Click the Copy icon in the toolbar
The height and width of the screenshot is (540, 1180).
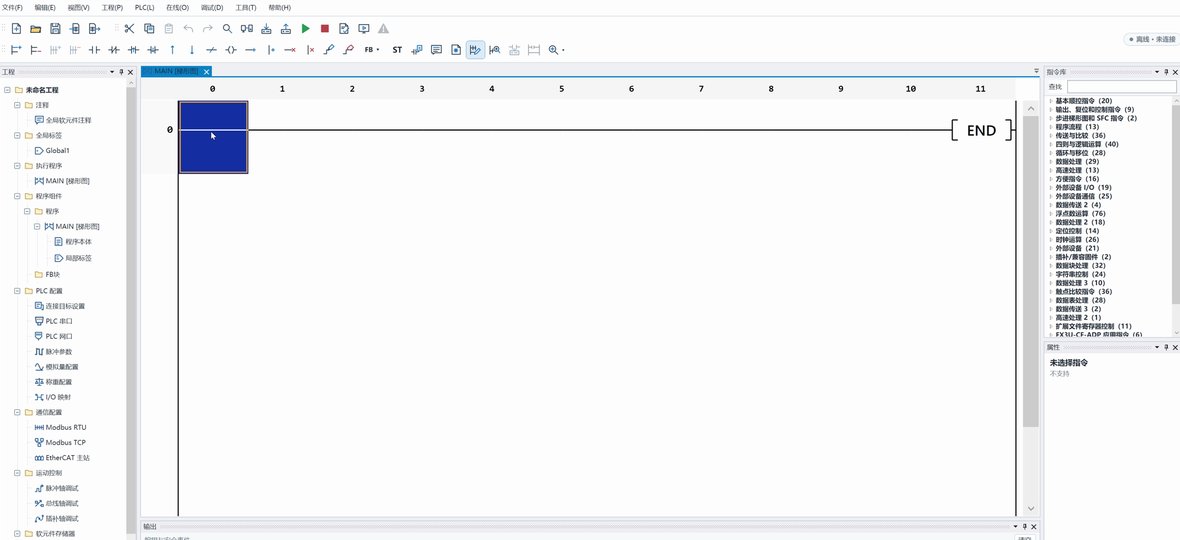(149, 29)
